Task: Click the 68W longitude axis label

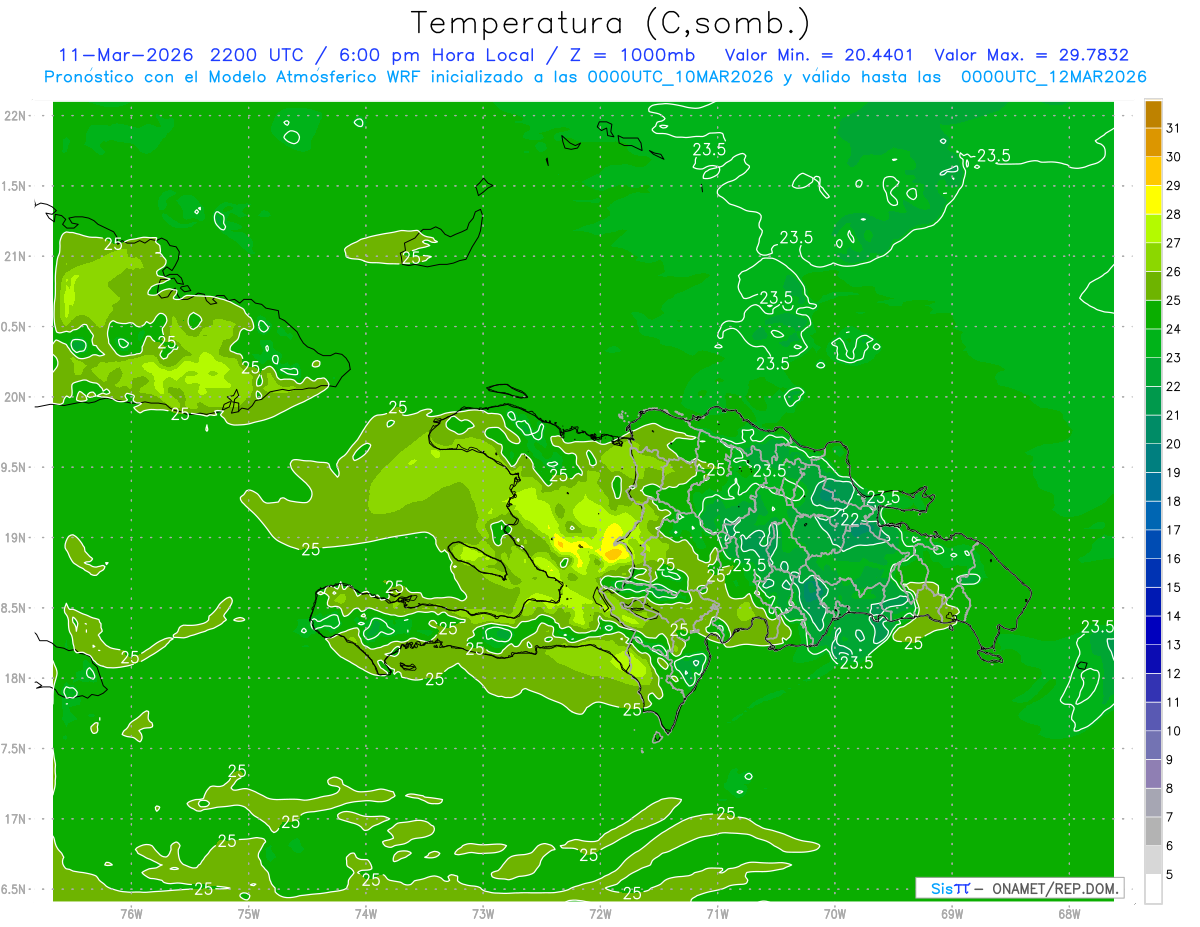Action: coord(1069,913)
